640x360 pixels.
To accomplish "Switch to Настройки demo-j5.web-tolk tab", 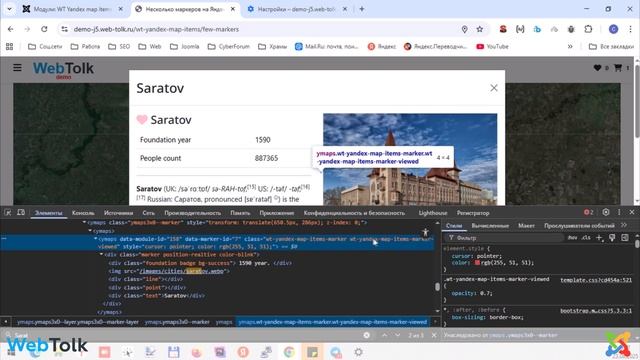I will click(x=297, y=9).
